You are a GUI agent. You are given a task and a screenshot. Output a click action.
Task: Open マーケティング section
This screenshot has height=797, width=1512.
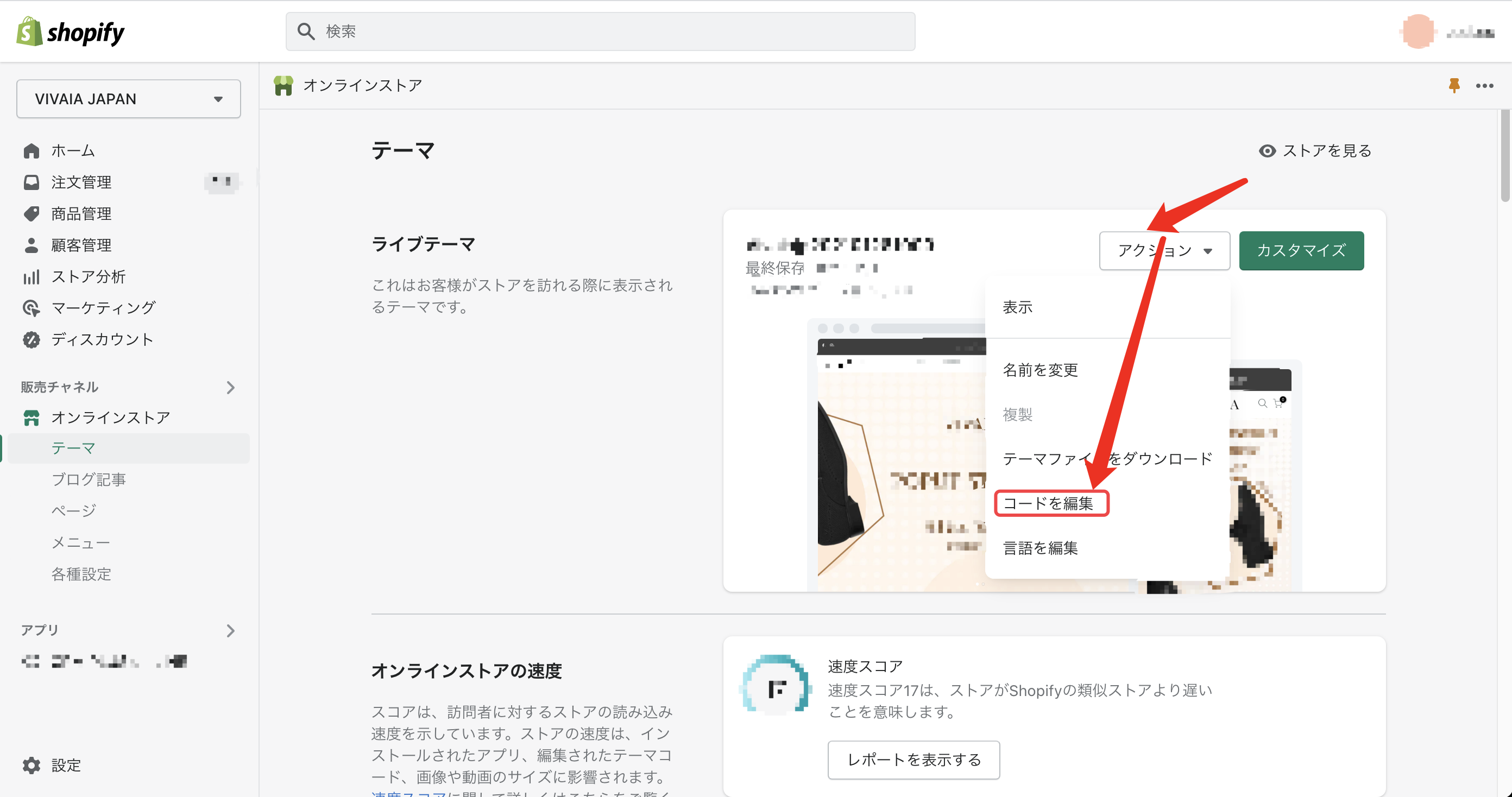click(x=103, y=307)
